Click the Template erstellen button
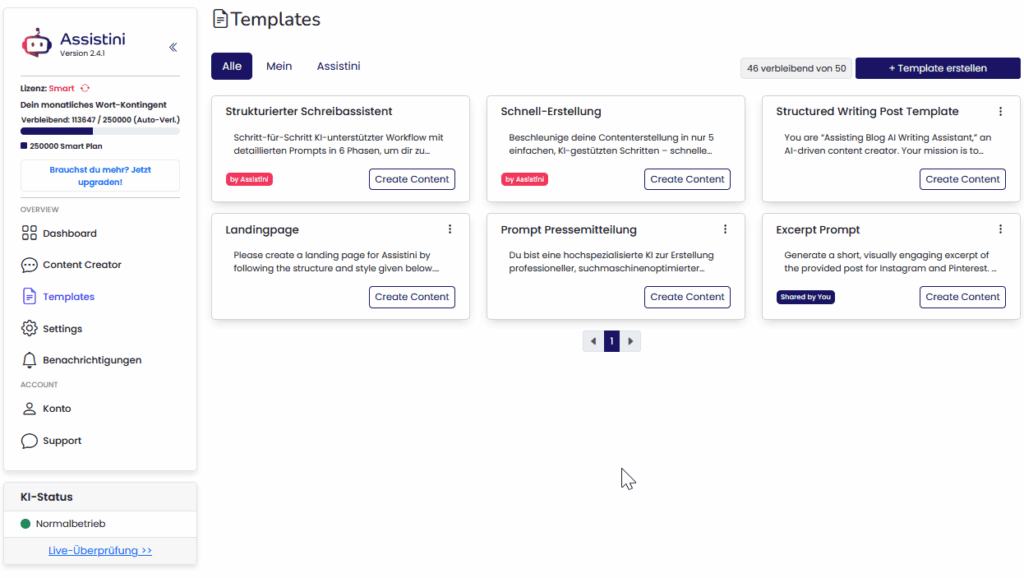 (x=937, y=68)
